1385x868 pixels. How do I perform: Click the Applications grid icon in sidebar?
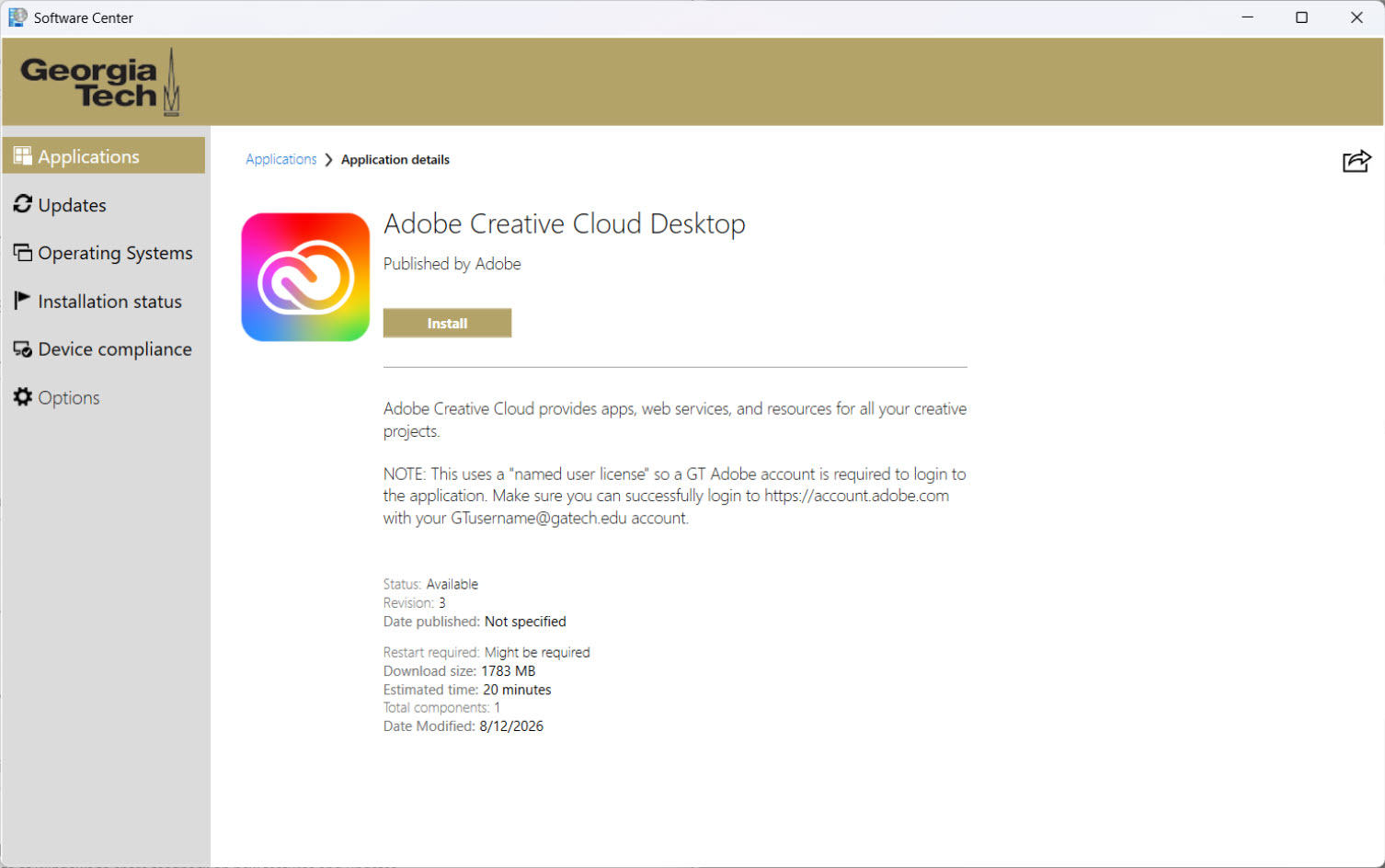pyautogui.click(x=23, y=156)
